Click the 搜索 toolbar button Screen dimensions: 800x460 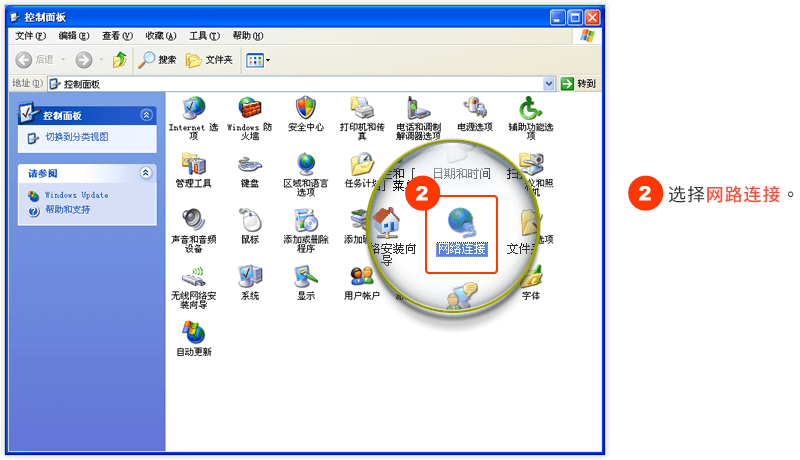157,60
